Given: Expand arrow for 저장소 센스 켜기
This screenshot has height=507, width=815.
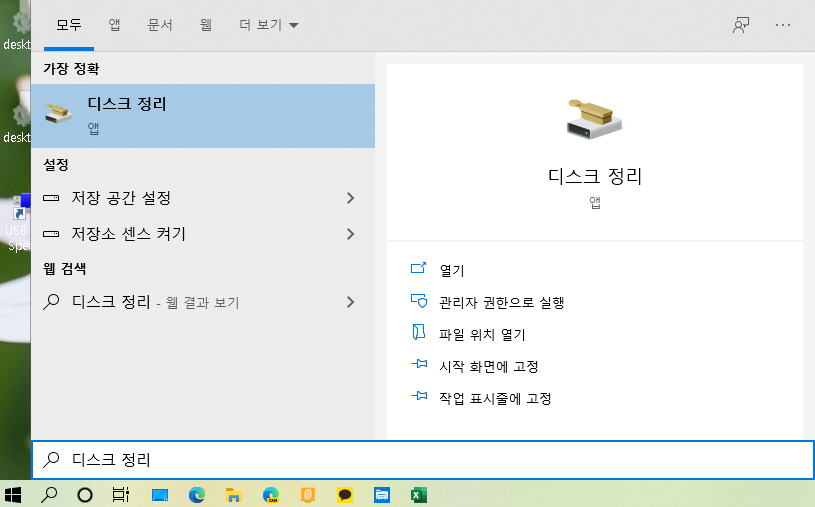Looking at the screenshot, I should click(350, 234).
